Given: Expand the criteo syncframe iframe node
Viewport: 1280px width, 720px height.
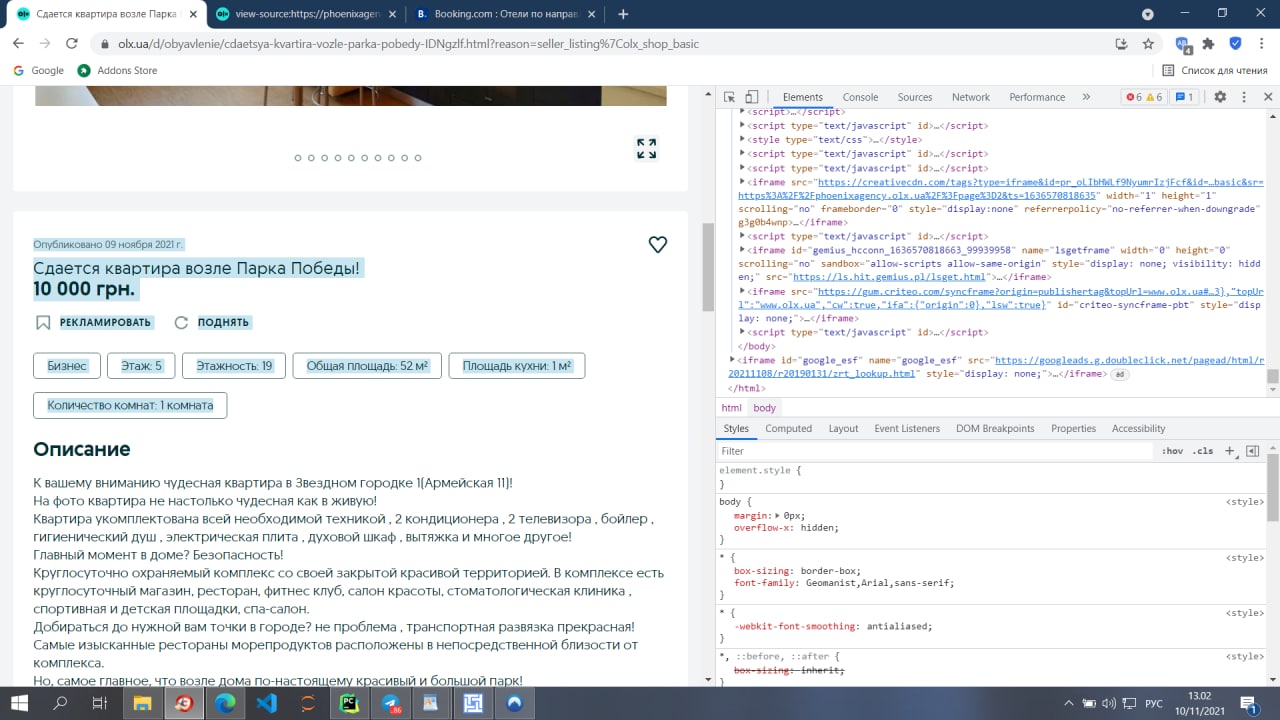Looking at the screenshot, I should (x=742, y=292).
